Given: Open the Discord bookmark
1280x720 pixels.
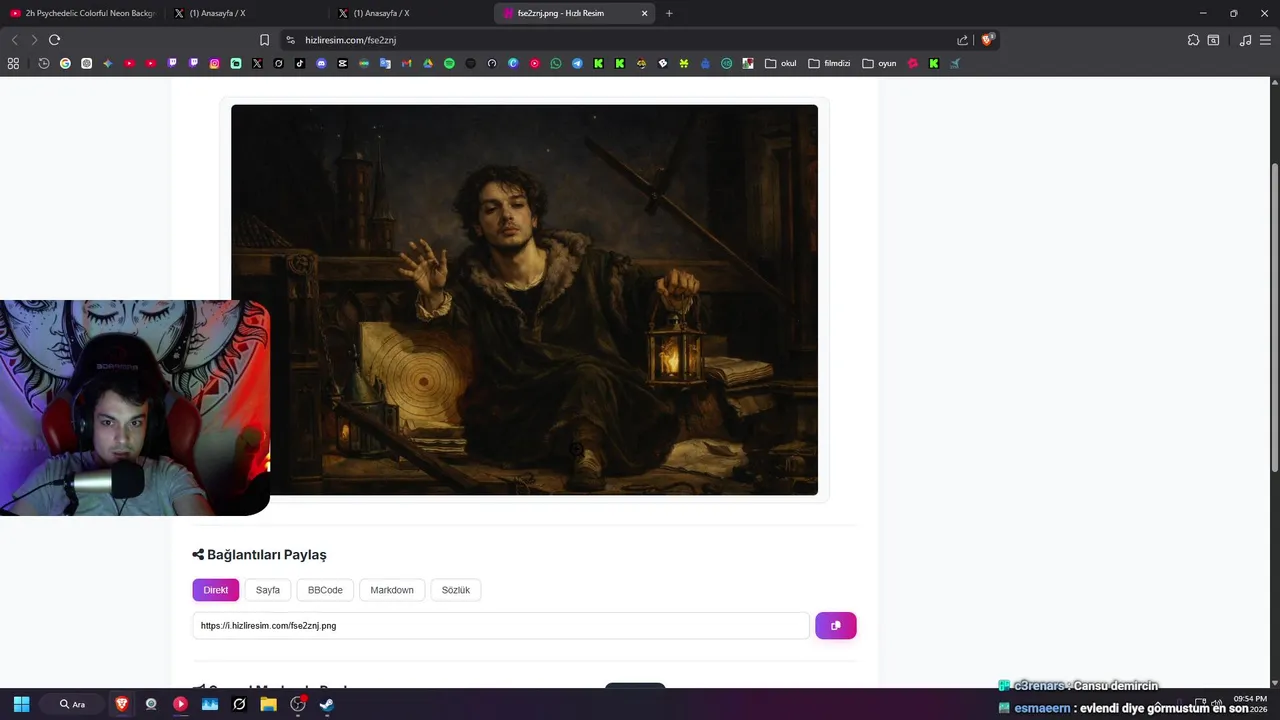Looking at the screenshot, I should coord(321,63).
